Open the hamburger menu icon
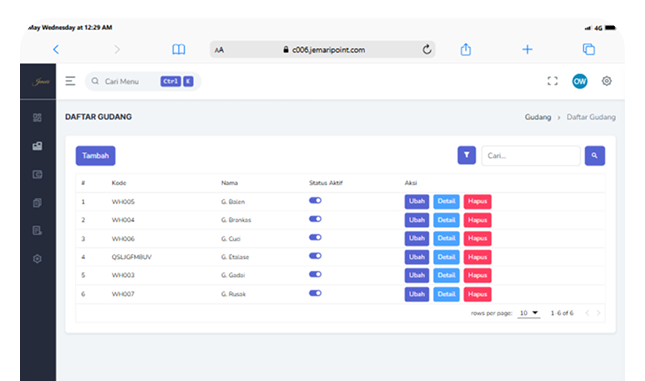This screenshot has height=381, width=645. point(70,81)
